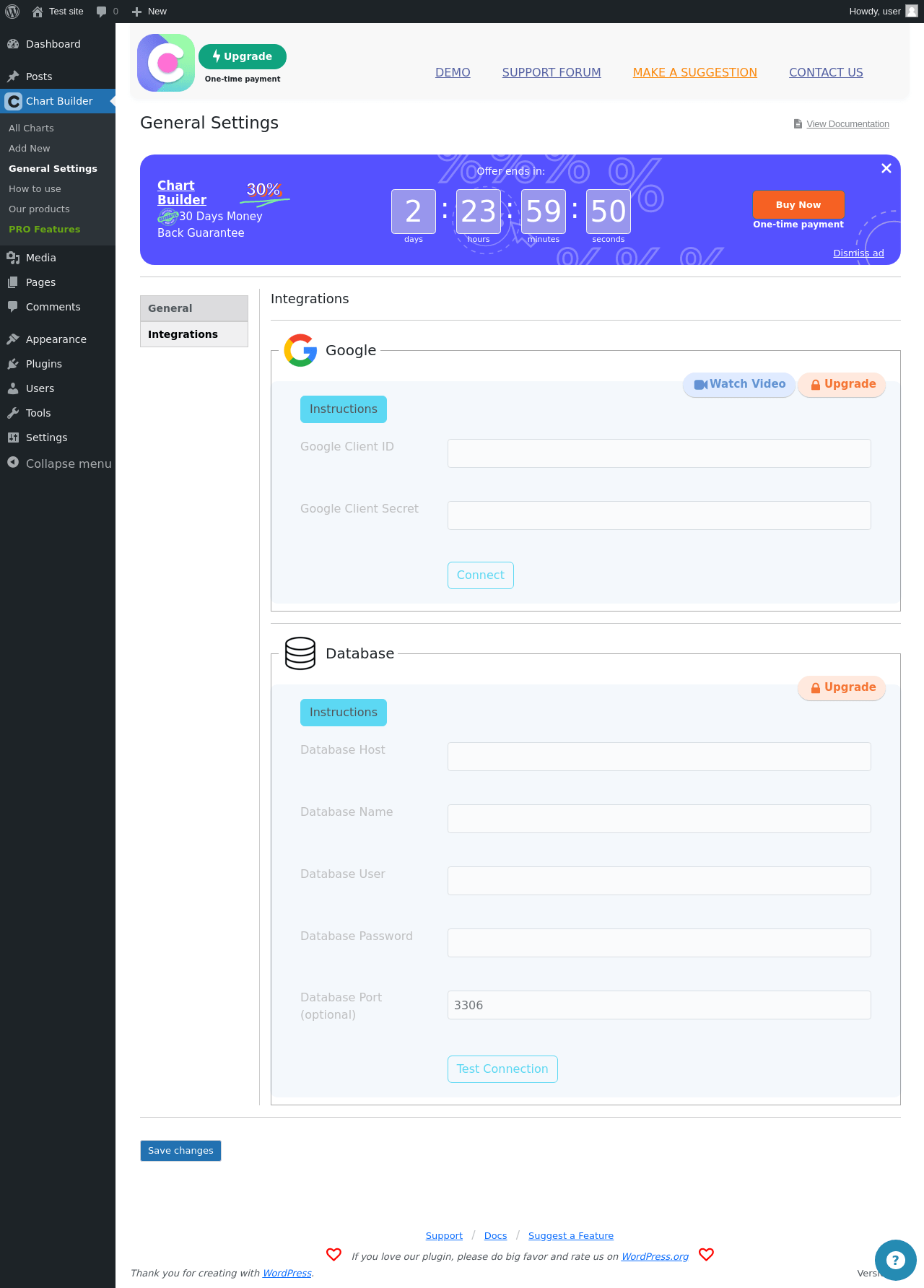
Task: Open Posts in the sidebar
Action: 58,77
